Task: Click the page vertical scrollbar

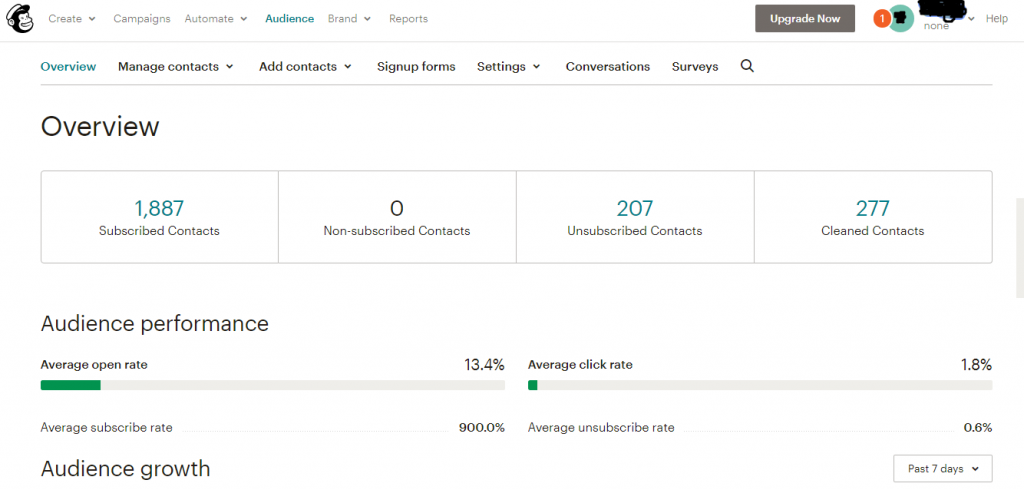Action: (1020, 248)
